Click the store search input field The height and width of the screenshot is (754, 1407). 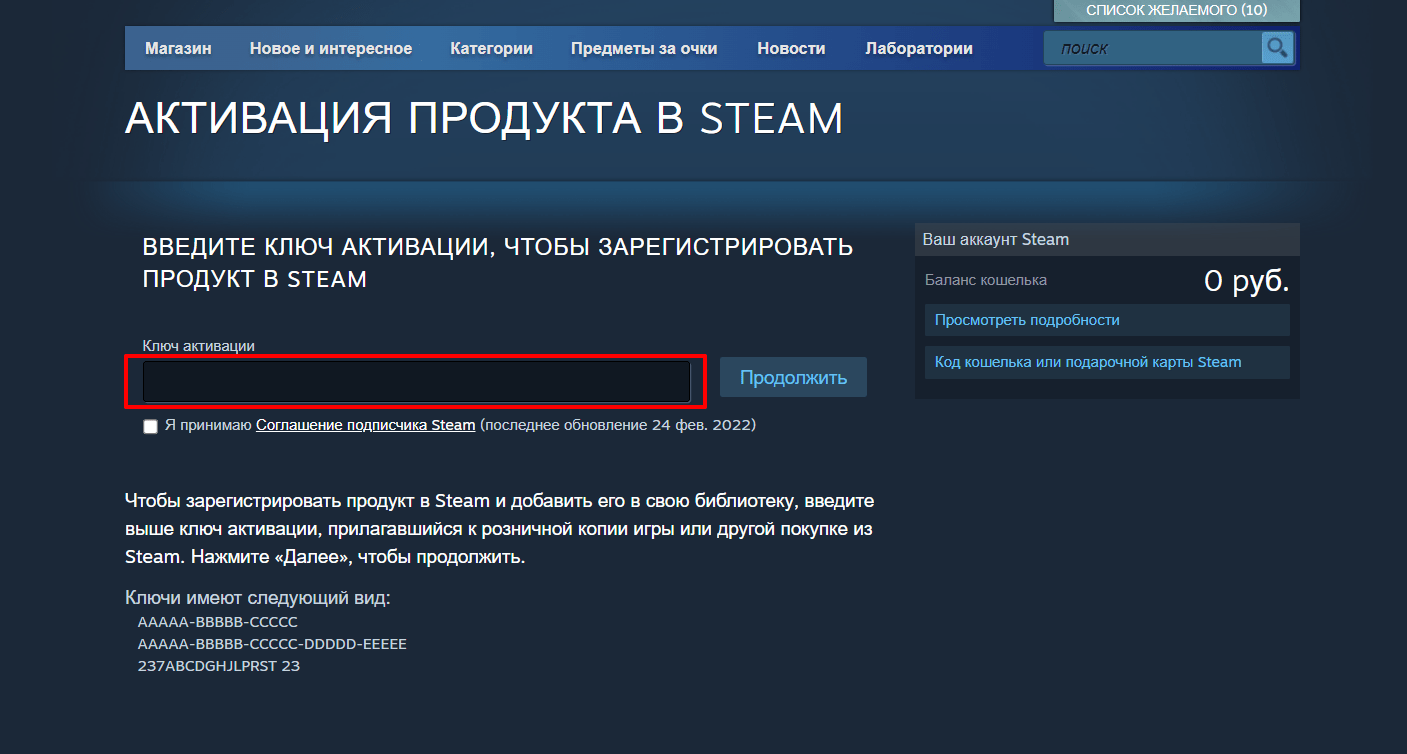[x=1153, y=48]
